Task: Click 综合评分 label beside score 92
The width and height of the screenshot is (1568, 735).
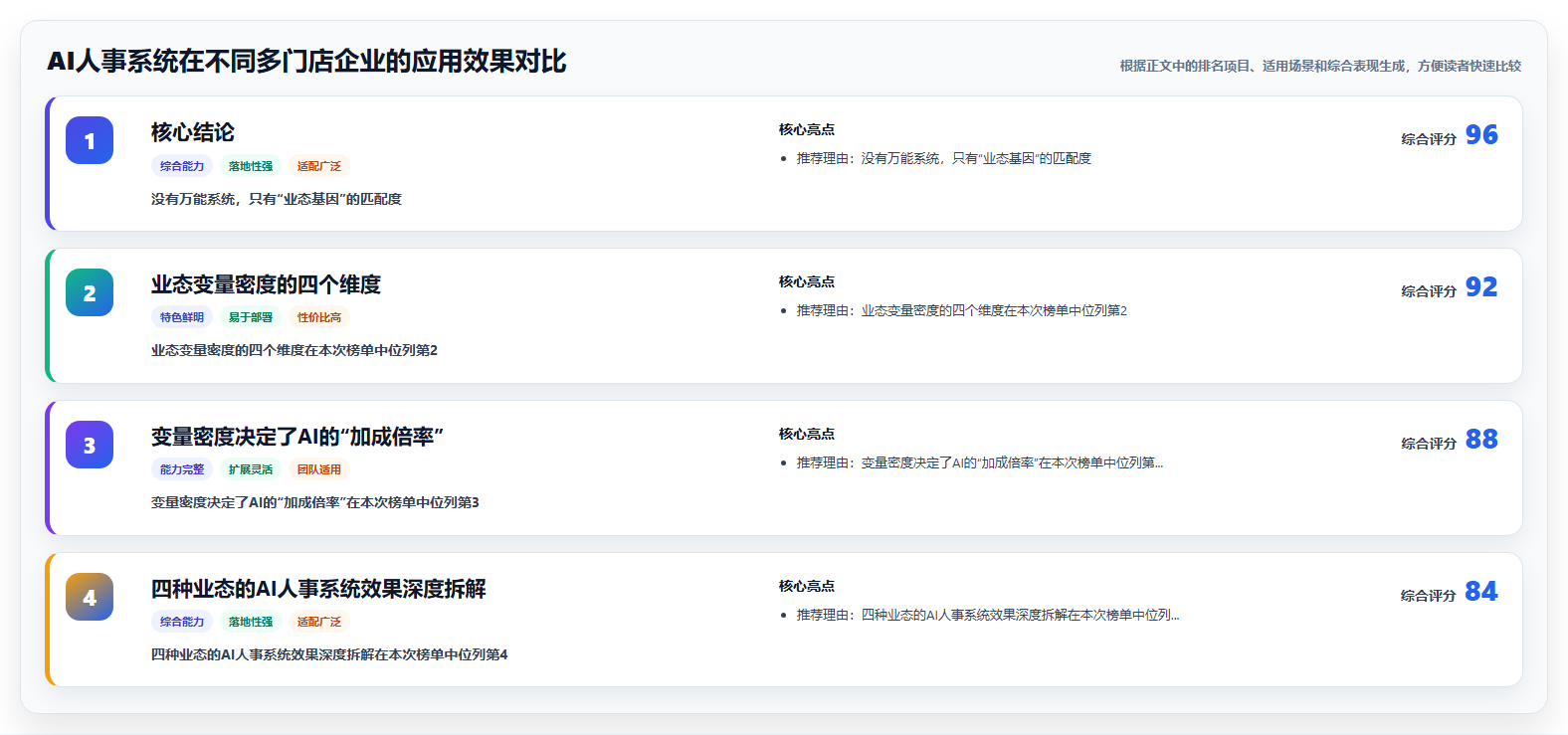Action: [x=1429, y=291]
